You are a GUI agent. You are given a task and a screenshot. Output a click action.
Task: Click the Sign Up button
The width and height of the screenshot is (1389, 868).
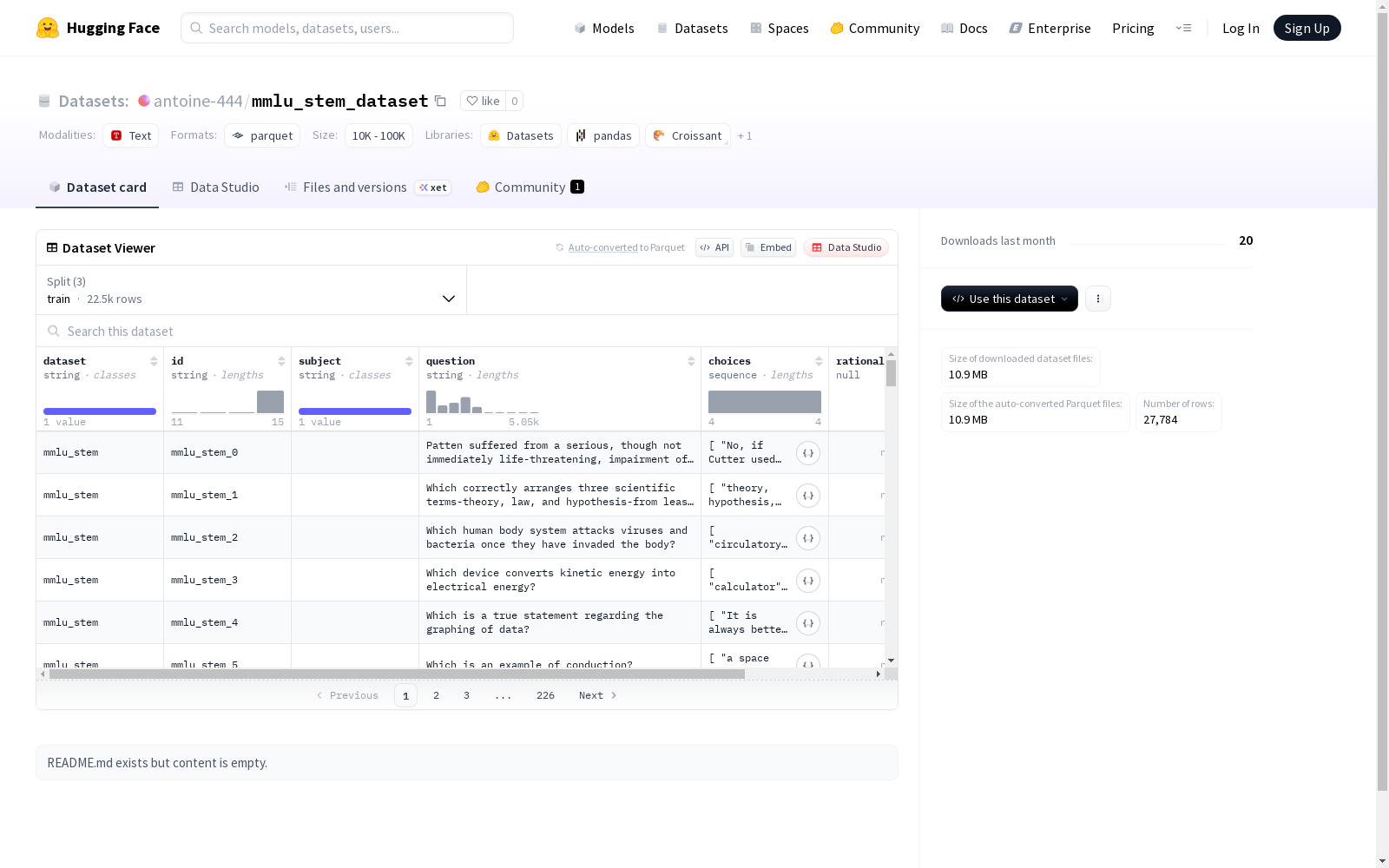(1307, 28)
